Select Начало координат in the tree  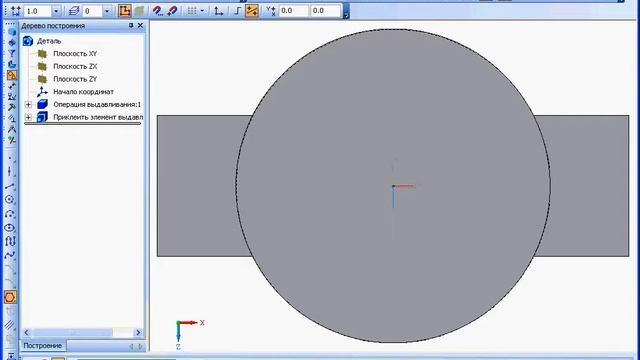83,92
